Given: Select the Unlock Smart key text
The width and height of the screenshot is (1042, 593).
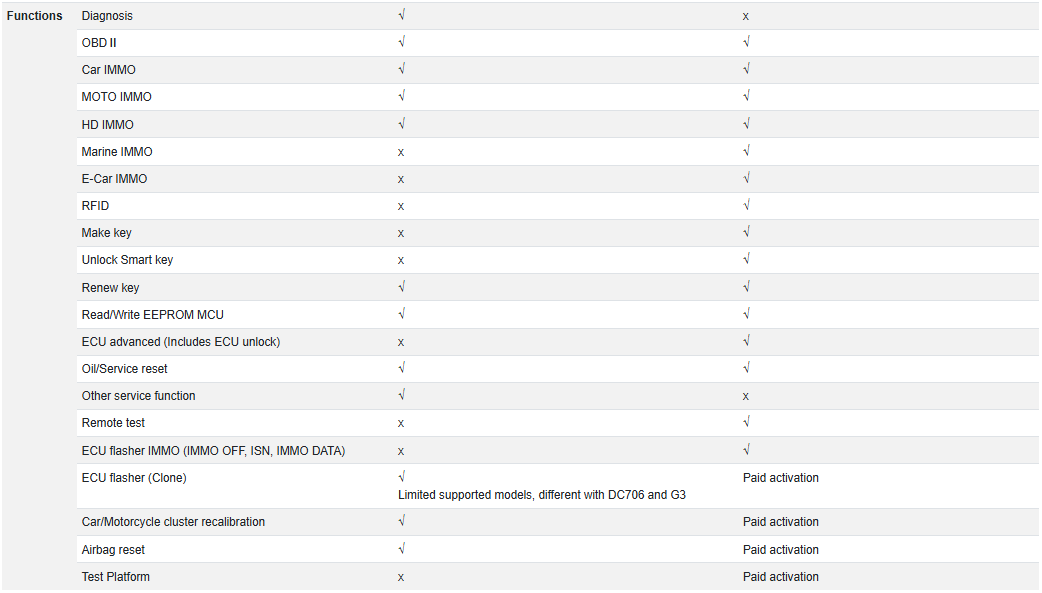Looking at the screenshot, I should (x=127, y=260).
